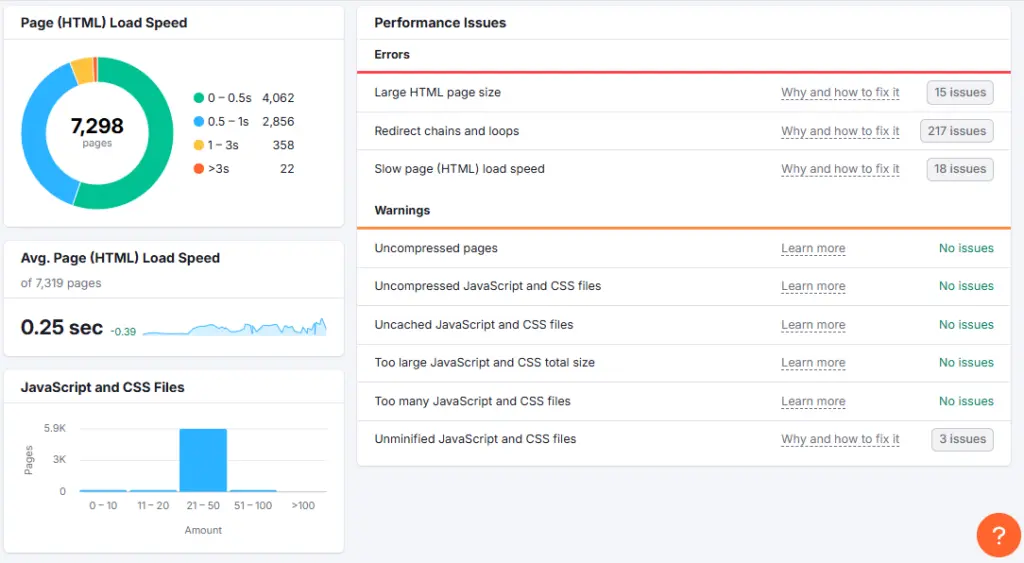This screenshot has width=1024, height=563.
Task: Click the green 0 – 0.5s legend dot
Action: pos(199,98)
